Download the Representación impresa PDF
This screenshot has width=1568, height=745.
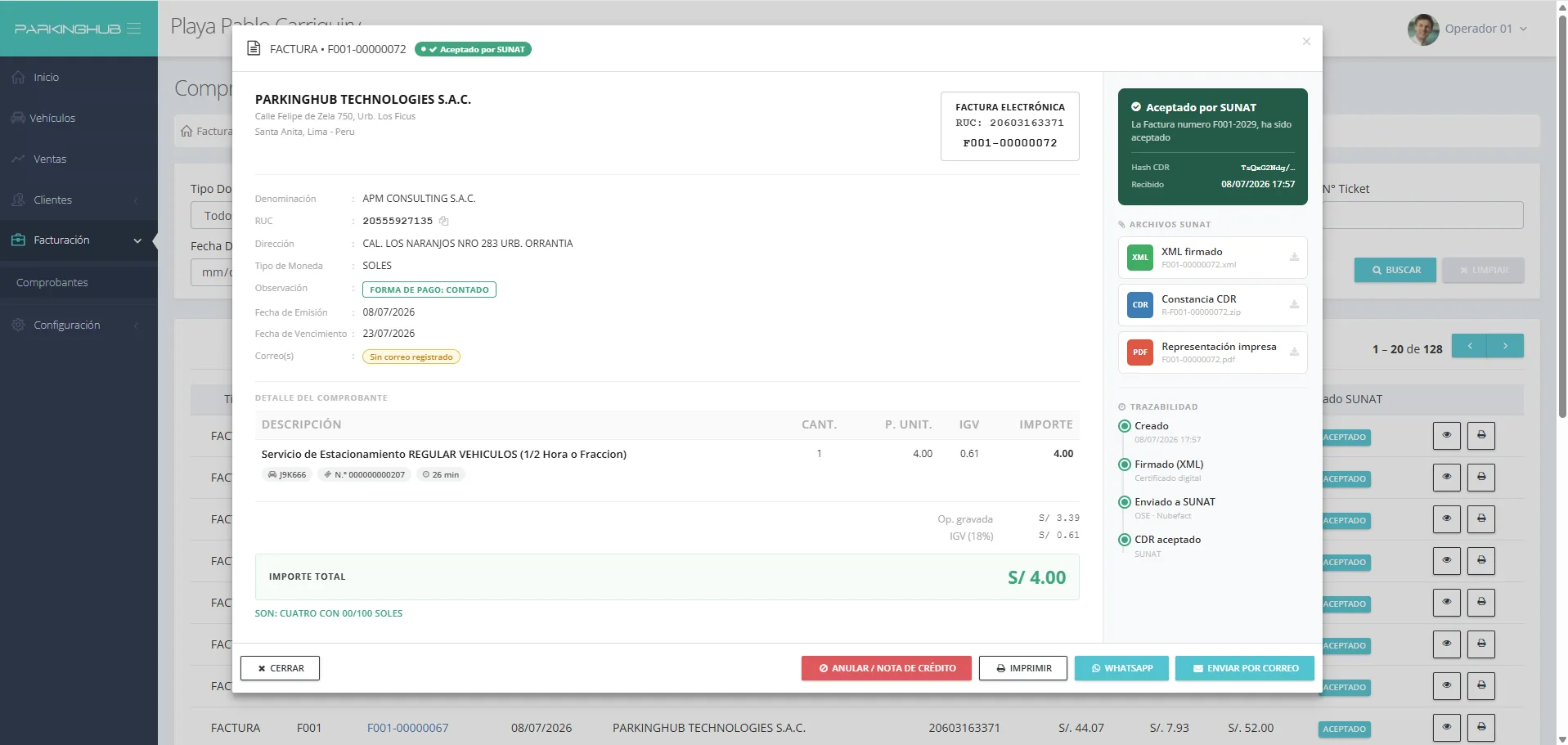pos(1294,352)
